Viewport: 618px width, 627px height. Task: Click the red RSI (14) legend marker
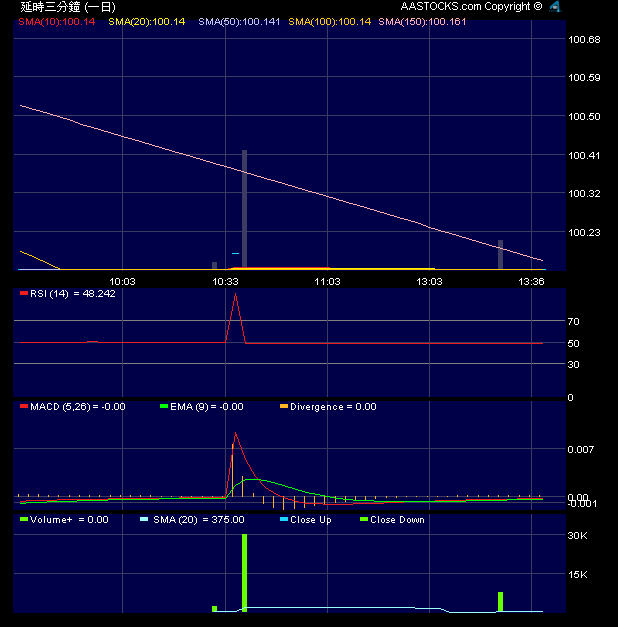click(x=24, y=294)
